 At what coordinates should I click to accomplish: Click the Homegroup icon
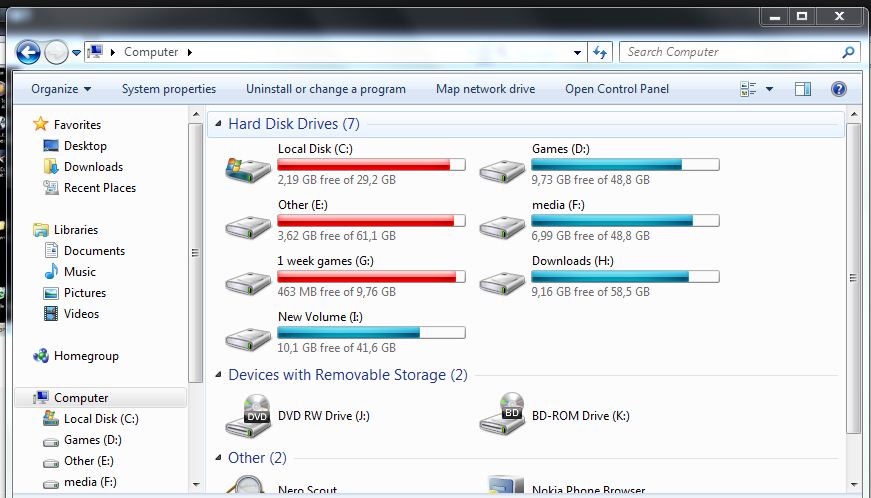41,356
